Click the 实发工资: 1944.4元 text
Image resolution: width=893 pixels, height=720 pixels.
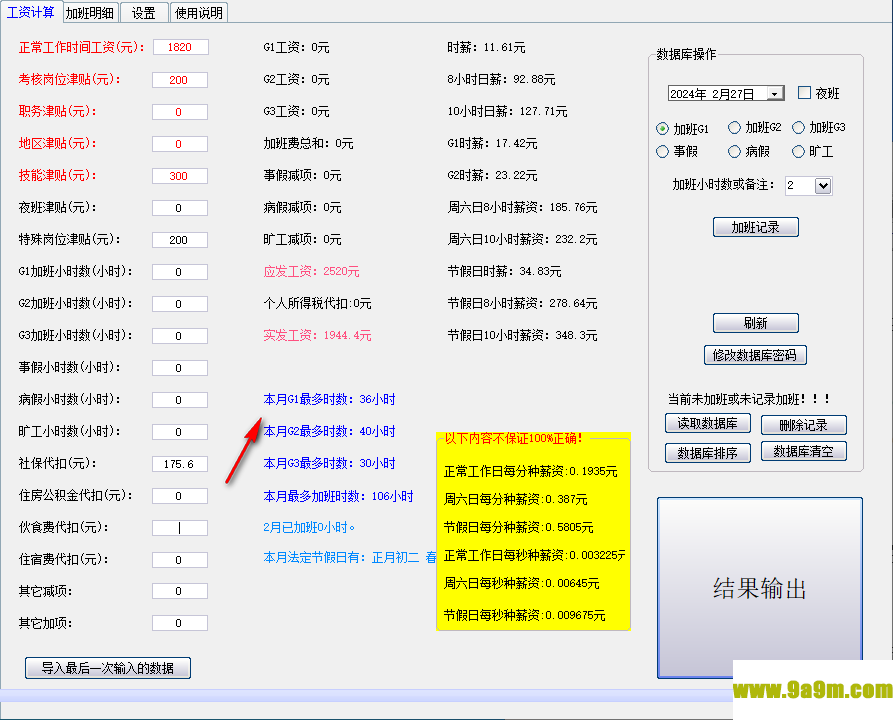pyautogui.click(x=317, y=335)
